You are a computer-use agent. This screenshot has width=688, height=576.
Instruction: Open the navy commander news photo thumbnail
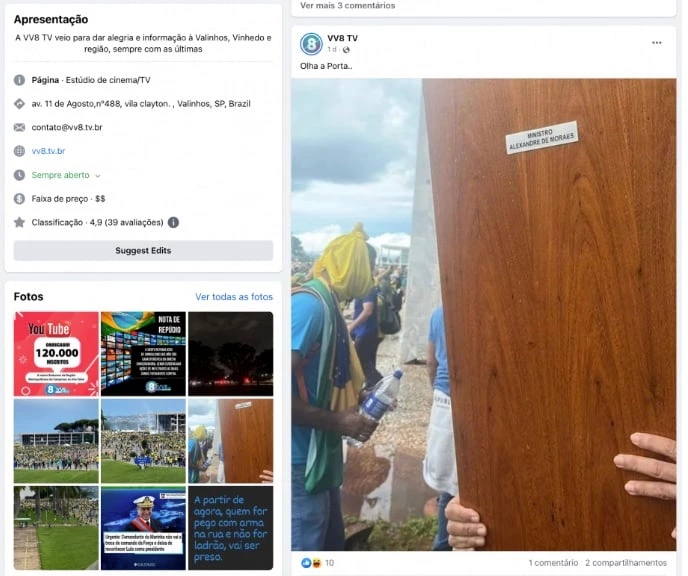point(143,528)
